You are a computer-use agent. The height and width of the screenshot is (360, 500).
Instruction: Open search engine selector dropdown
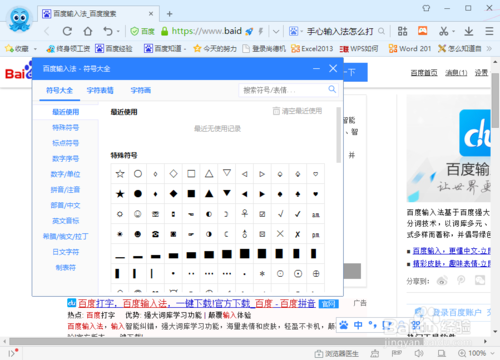[x=301, y=32]
